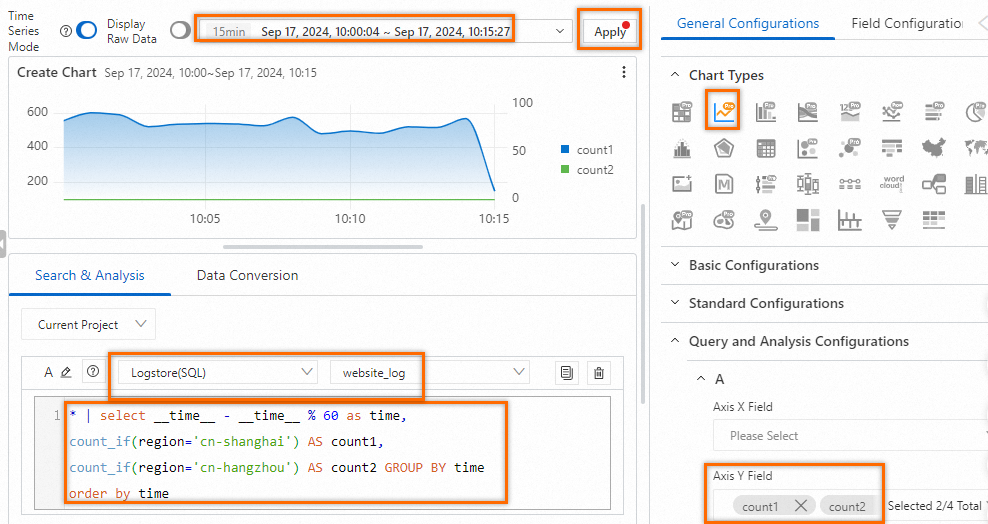988x524 pixels.
Task: Select the Track Map pin chart icon
Action: pos(766,220)
